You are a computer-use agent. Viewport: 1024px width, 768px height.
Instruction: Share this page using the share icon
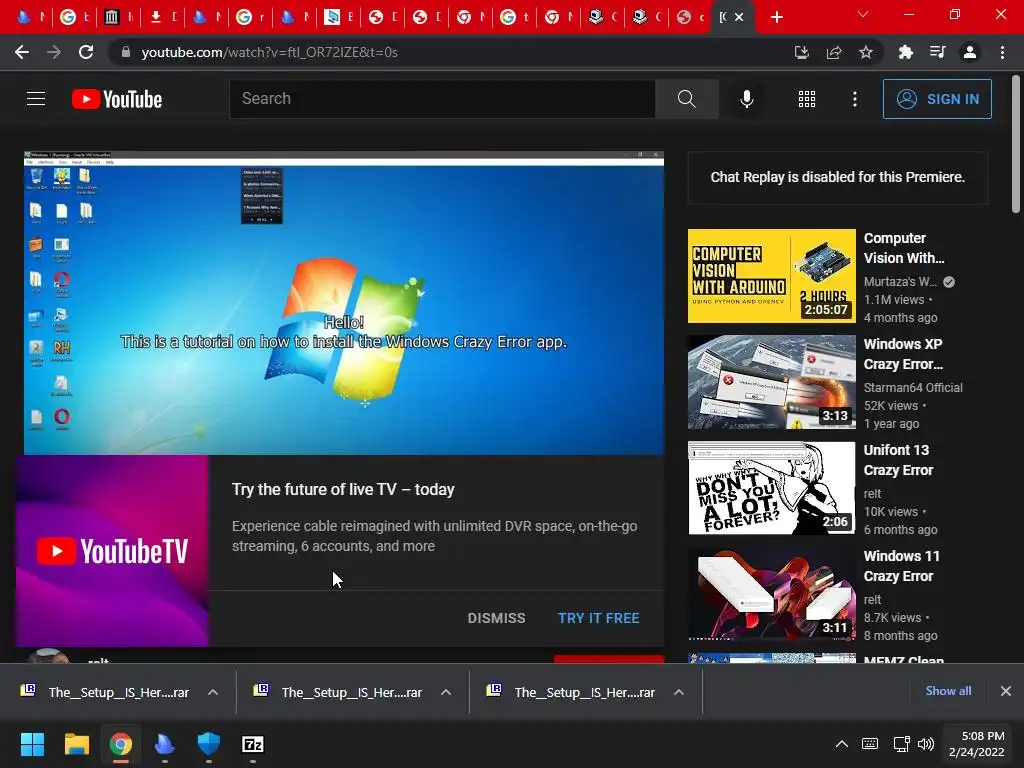[834, 52]
